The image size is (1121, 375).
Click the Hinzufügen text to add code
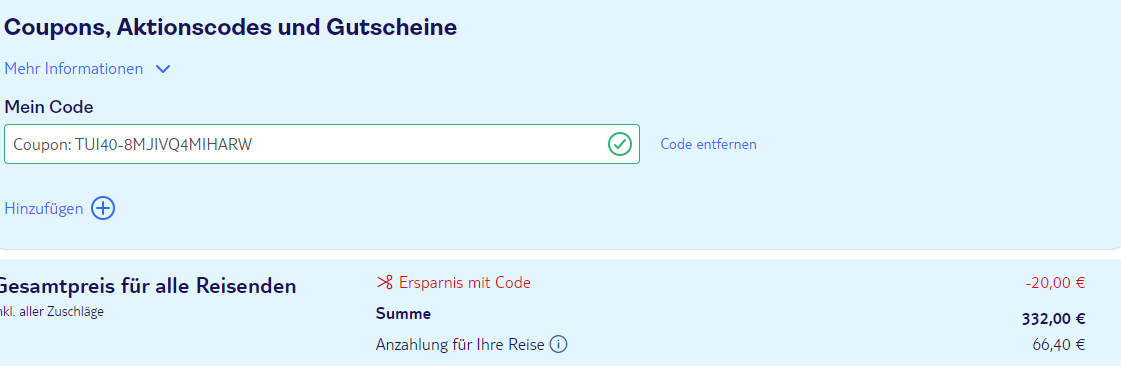coord(44,209)
